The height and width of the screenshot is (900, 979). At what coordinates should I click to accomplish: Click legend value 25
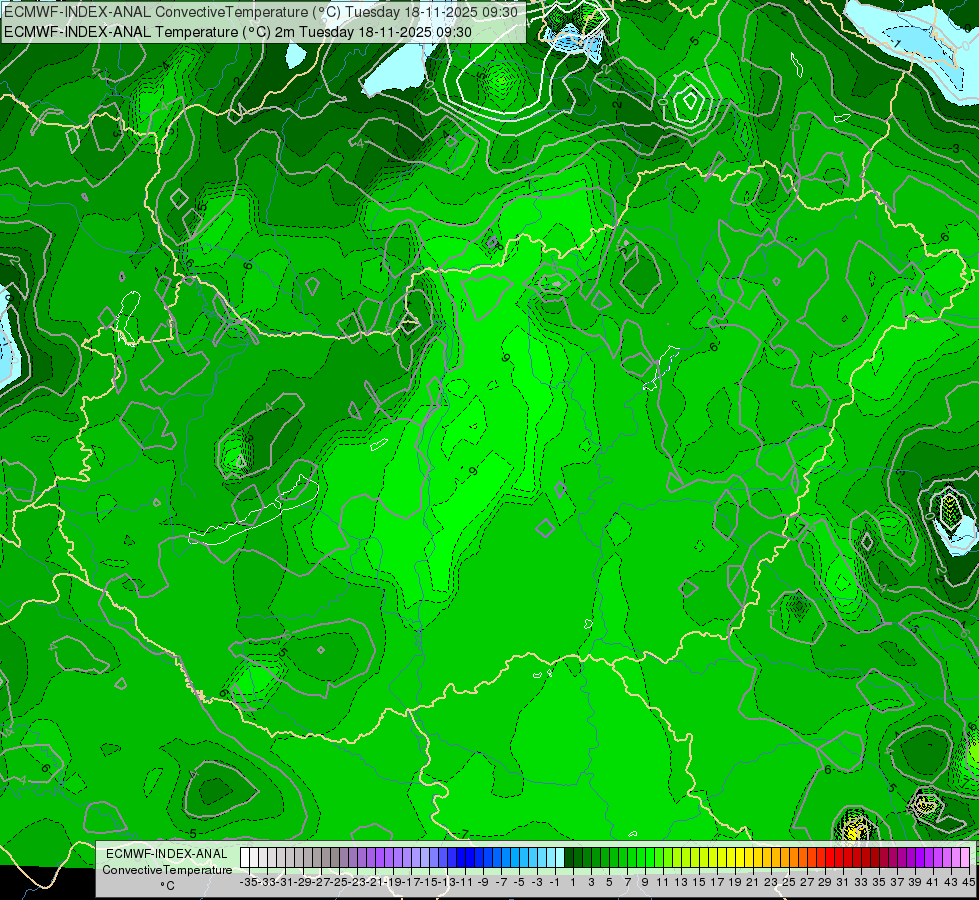pyautogui.click(x=789, y=882)
